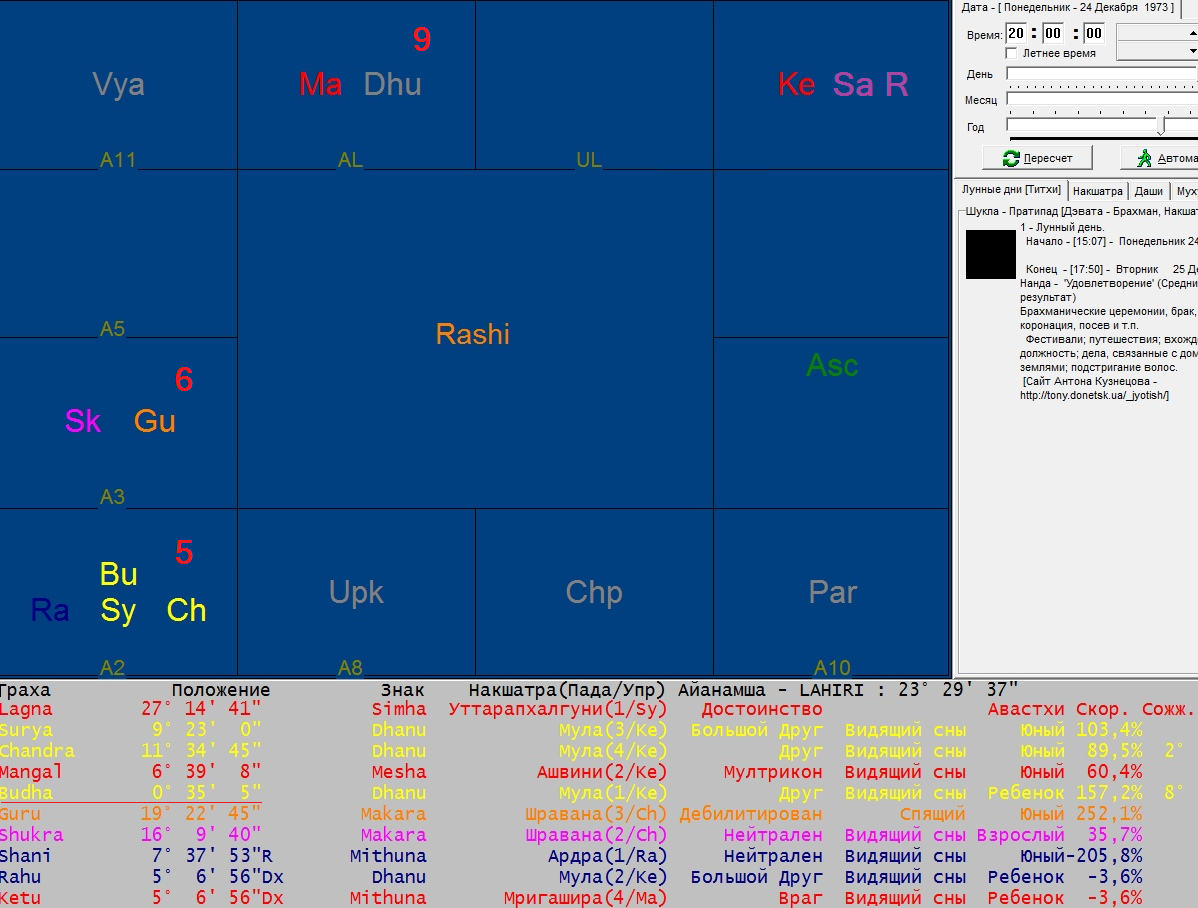Click the Месяц slider track
Viewport: 1198px width, 908px height.
[1100, 99]
